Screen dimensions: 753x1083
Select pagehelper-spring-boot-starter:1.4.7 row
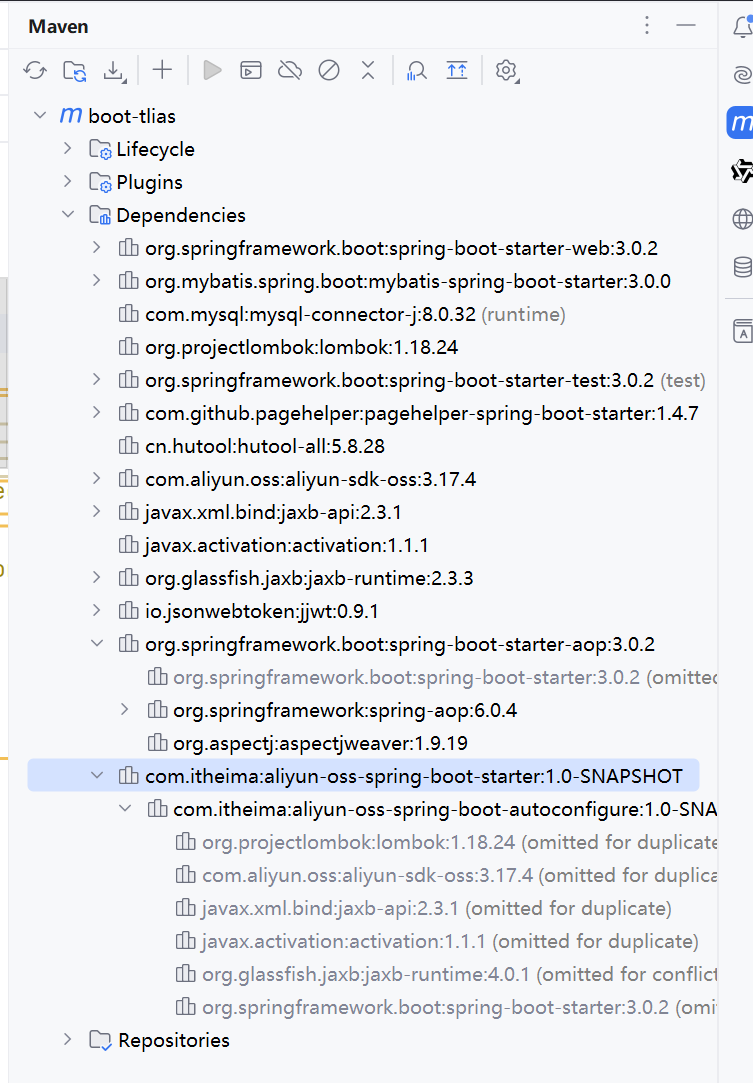[x=421, y=414]
